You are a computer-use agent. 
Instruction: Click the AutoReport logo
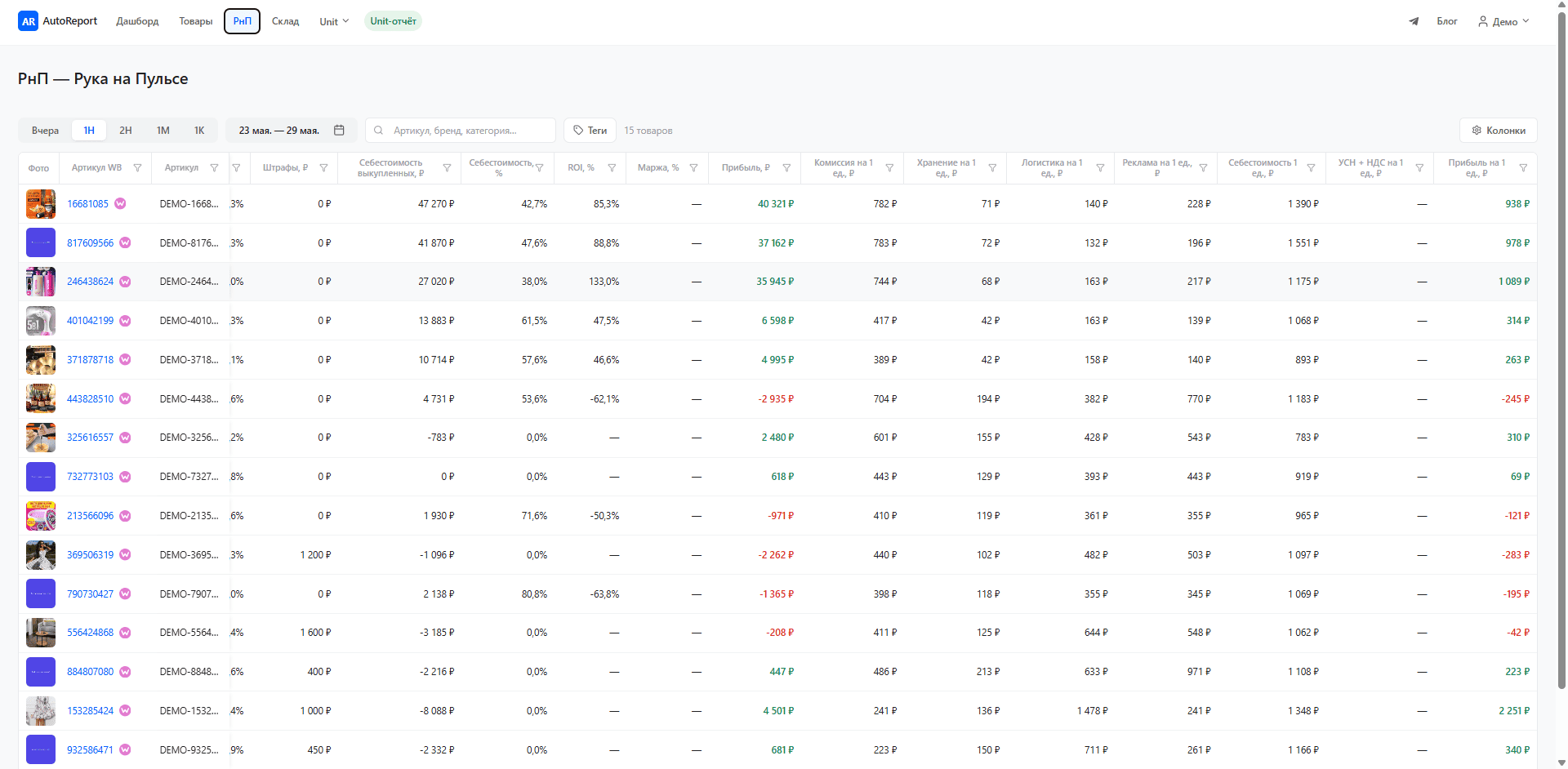(x=58, y=21)
